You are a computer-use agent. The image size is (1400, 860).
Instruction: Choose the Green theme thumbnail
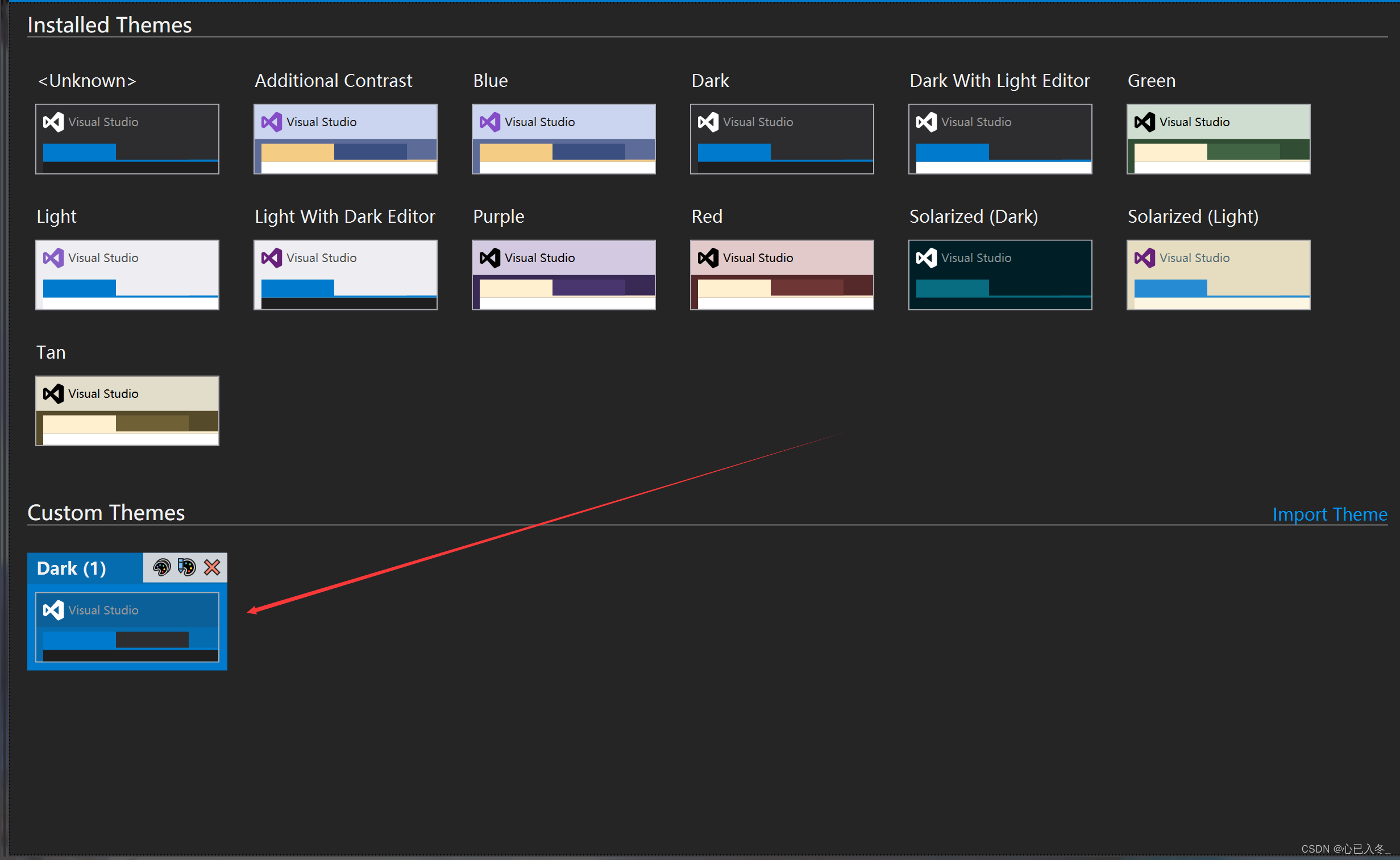(x=1218, y=139)
